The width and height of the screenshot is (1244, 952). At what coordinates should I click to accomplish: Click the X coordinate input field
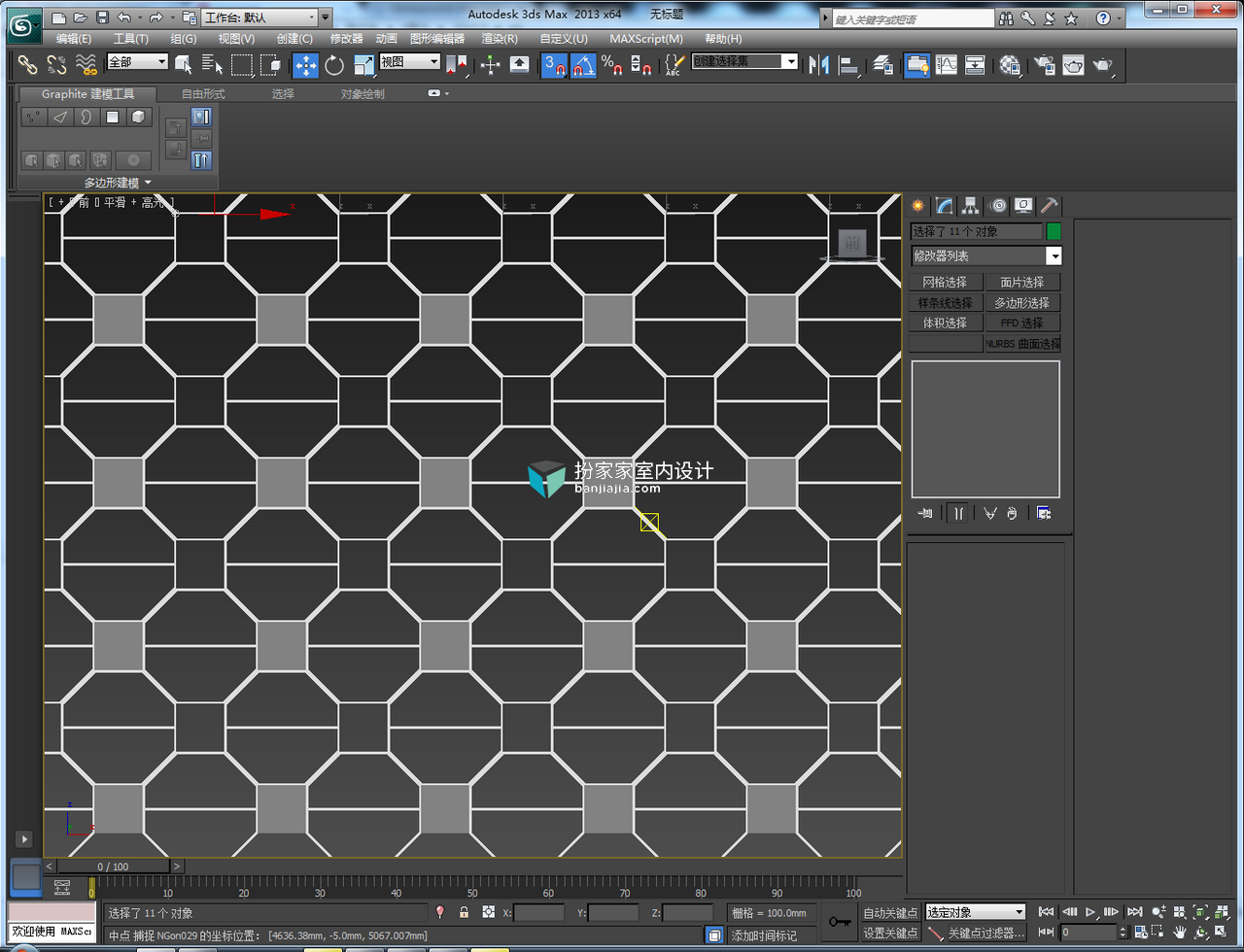pos(539,913)
